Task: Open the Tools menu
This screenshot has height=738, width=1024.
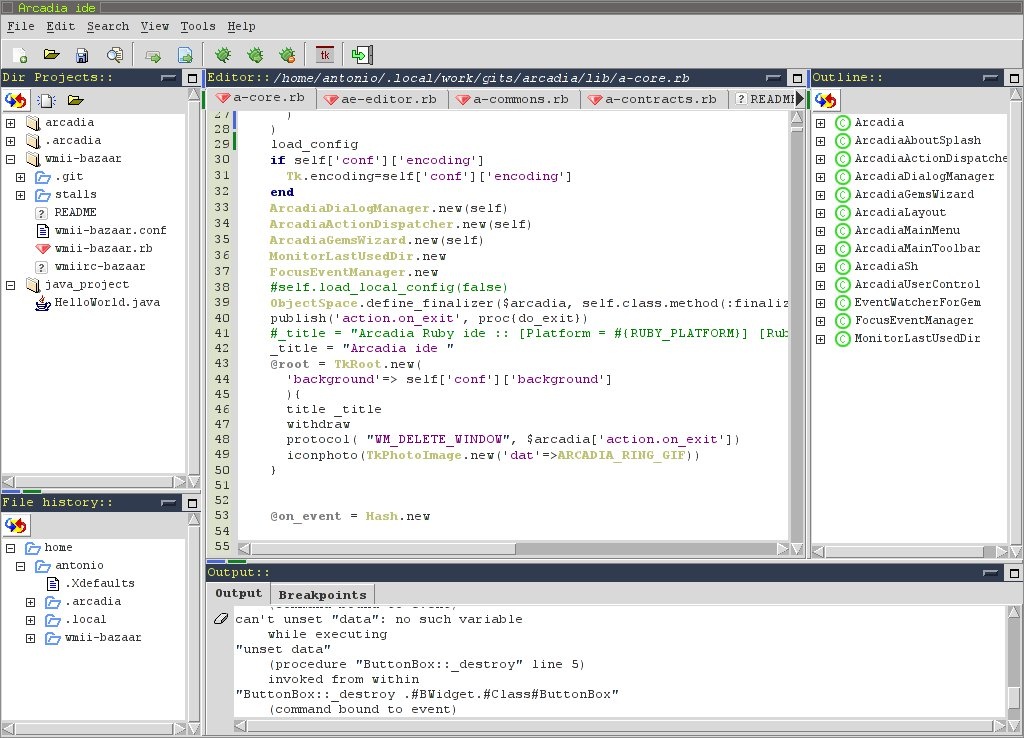Action: point(198,26)
